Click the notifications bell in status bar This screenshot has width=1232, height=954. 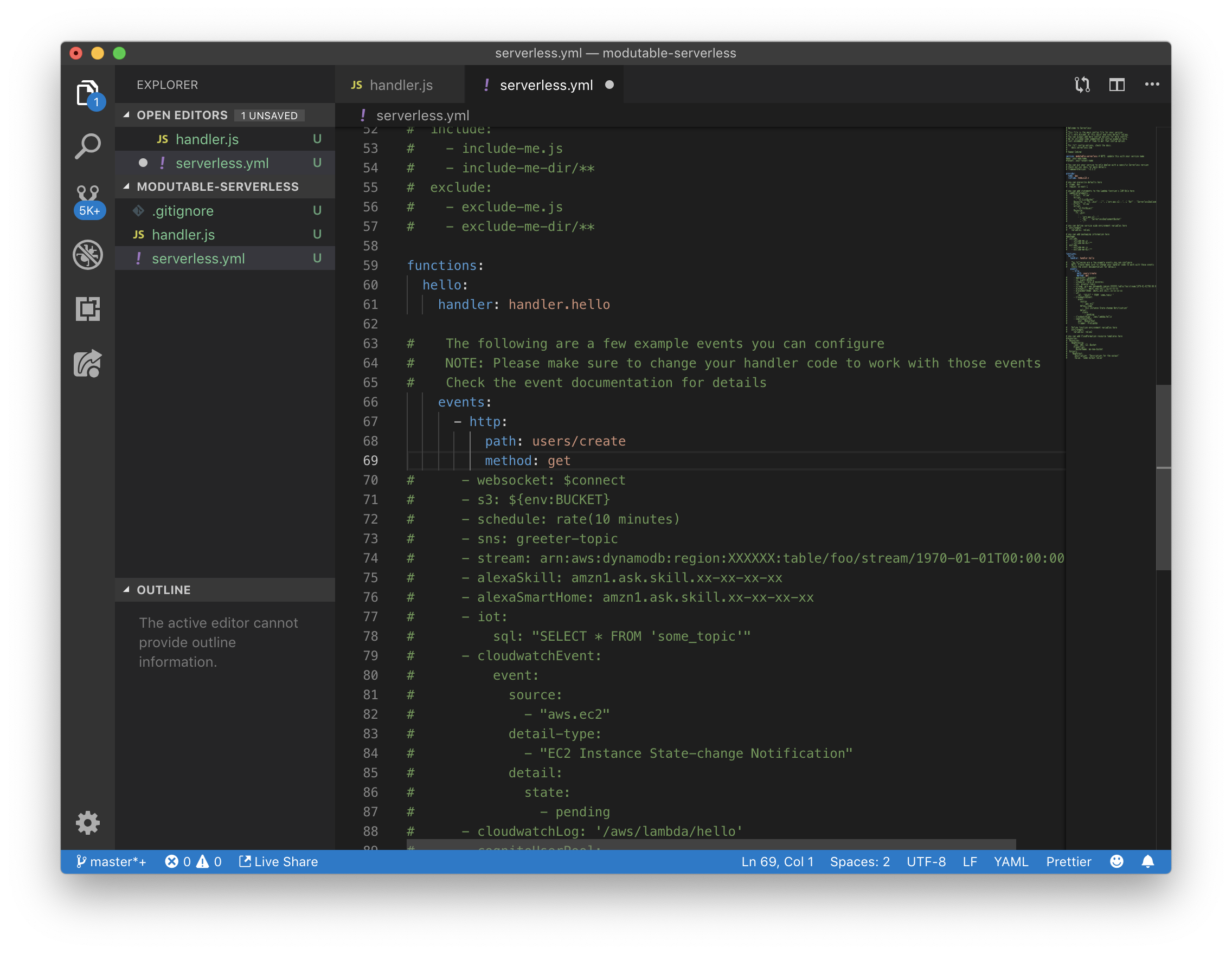click(1147, 861)
